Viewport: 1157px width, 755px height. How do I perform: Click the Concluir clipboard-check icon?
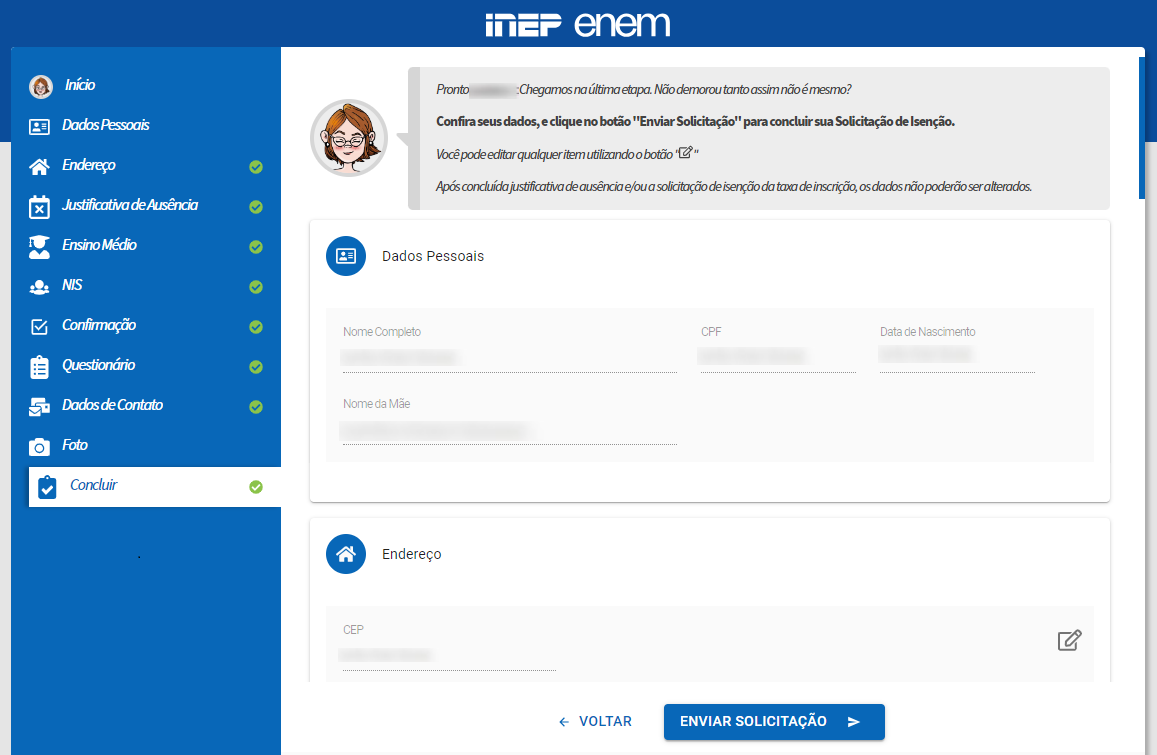[x=47, y=487]
